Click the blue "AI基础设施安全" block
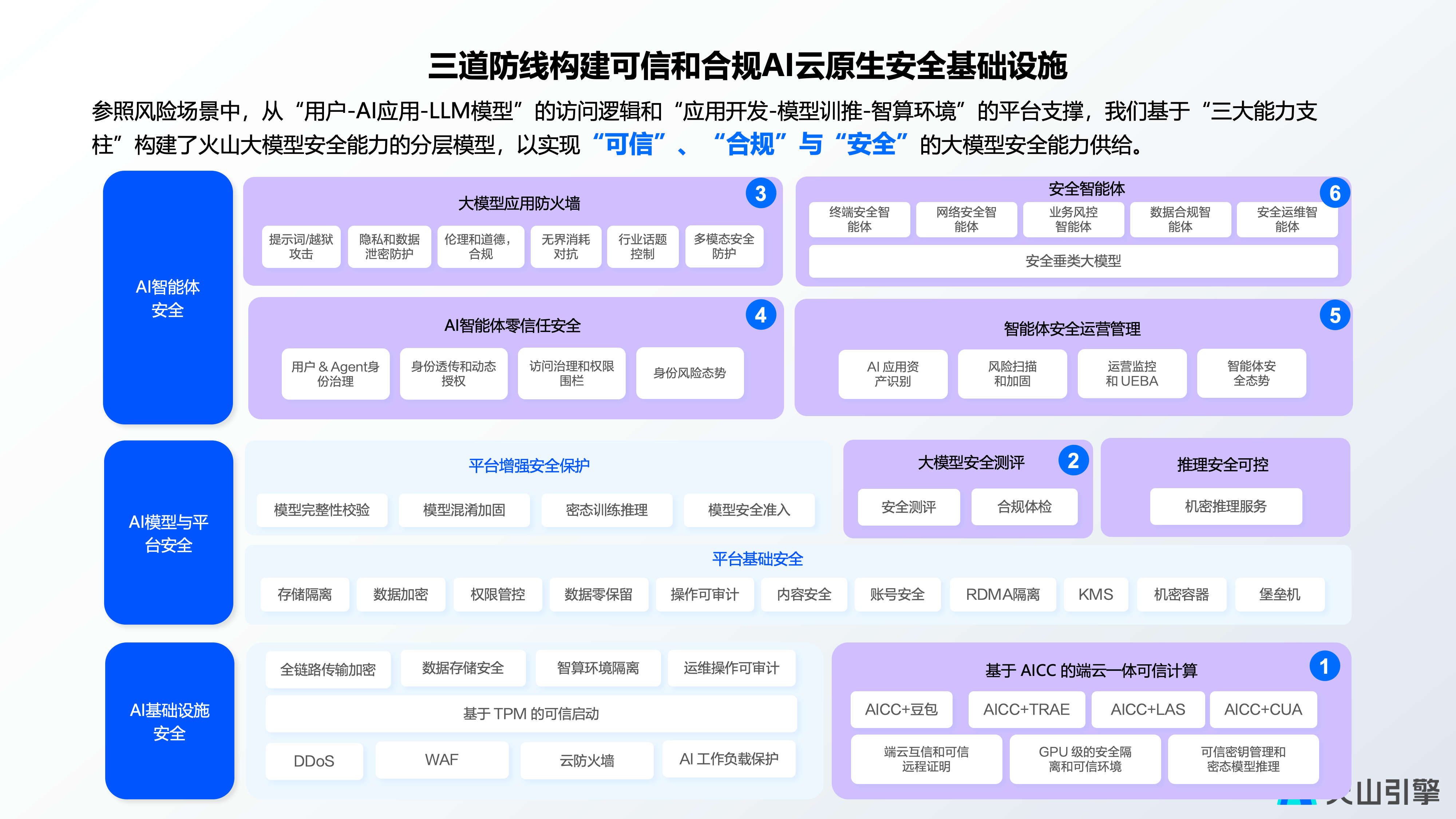This screenshot has width=1456, height=819. [170, 721]
